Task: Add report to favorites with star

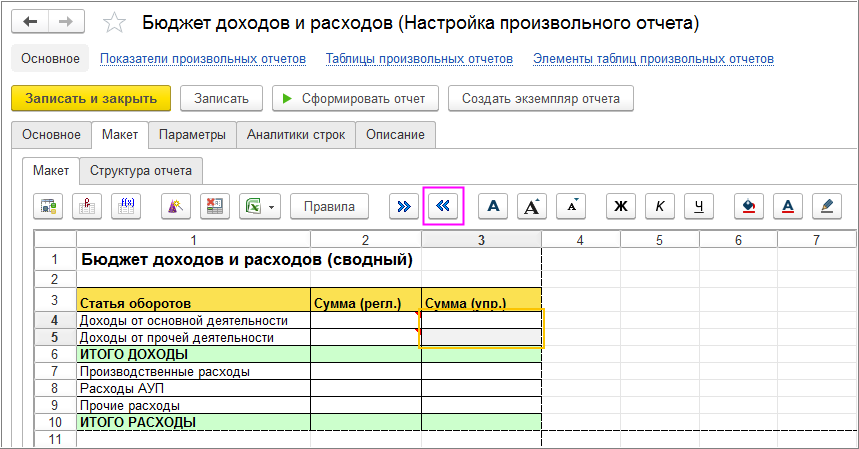Action: (115, 22)
